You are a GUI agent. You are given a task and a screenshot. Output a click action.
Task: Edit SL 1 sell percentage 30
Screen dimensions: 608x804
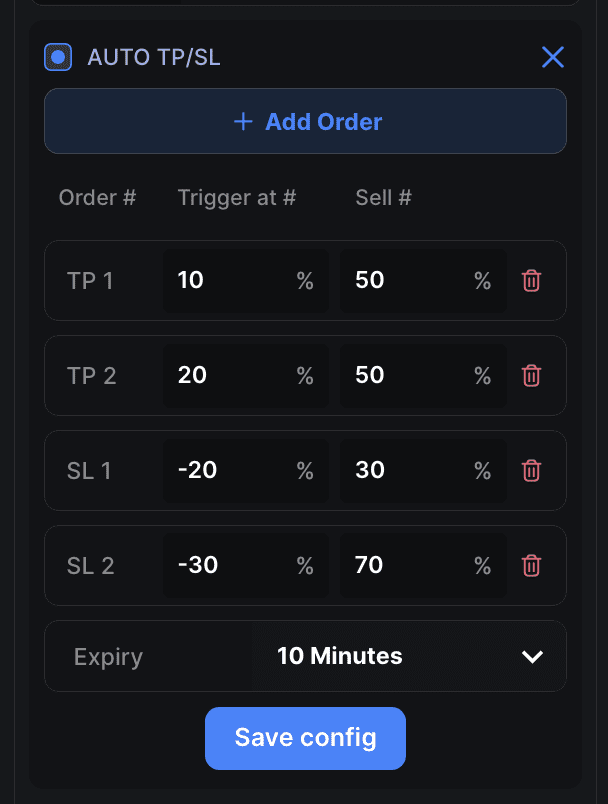pyautogui.click(x=423, y=470)
